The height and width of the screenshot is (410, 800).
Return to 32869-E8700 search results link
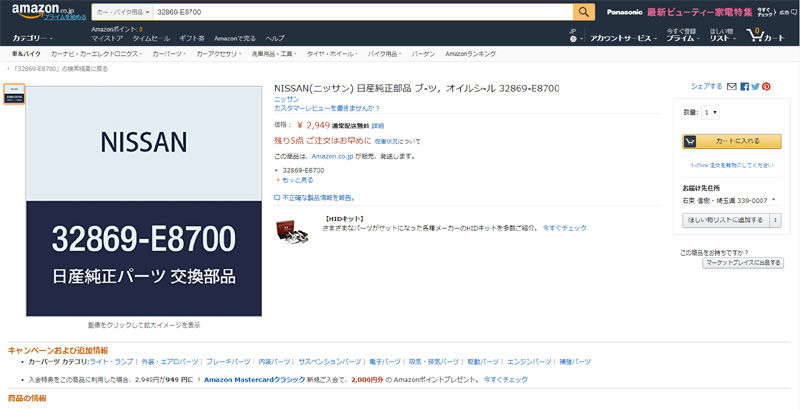pyautogui.click(x=60, y=69)
